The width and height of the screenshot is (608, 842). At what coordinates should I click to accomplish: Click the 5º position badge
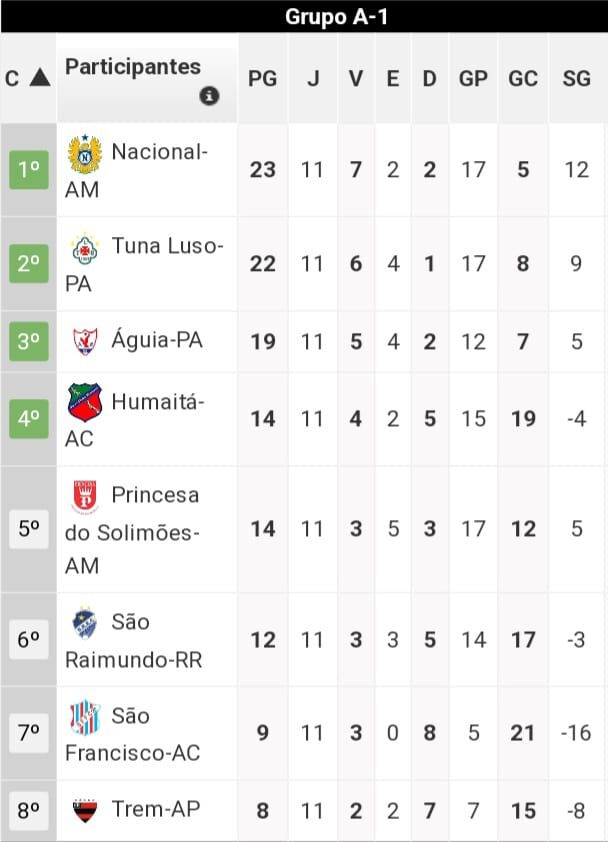tap(29, 528)
